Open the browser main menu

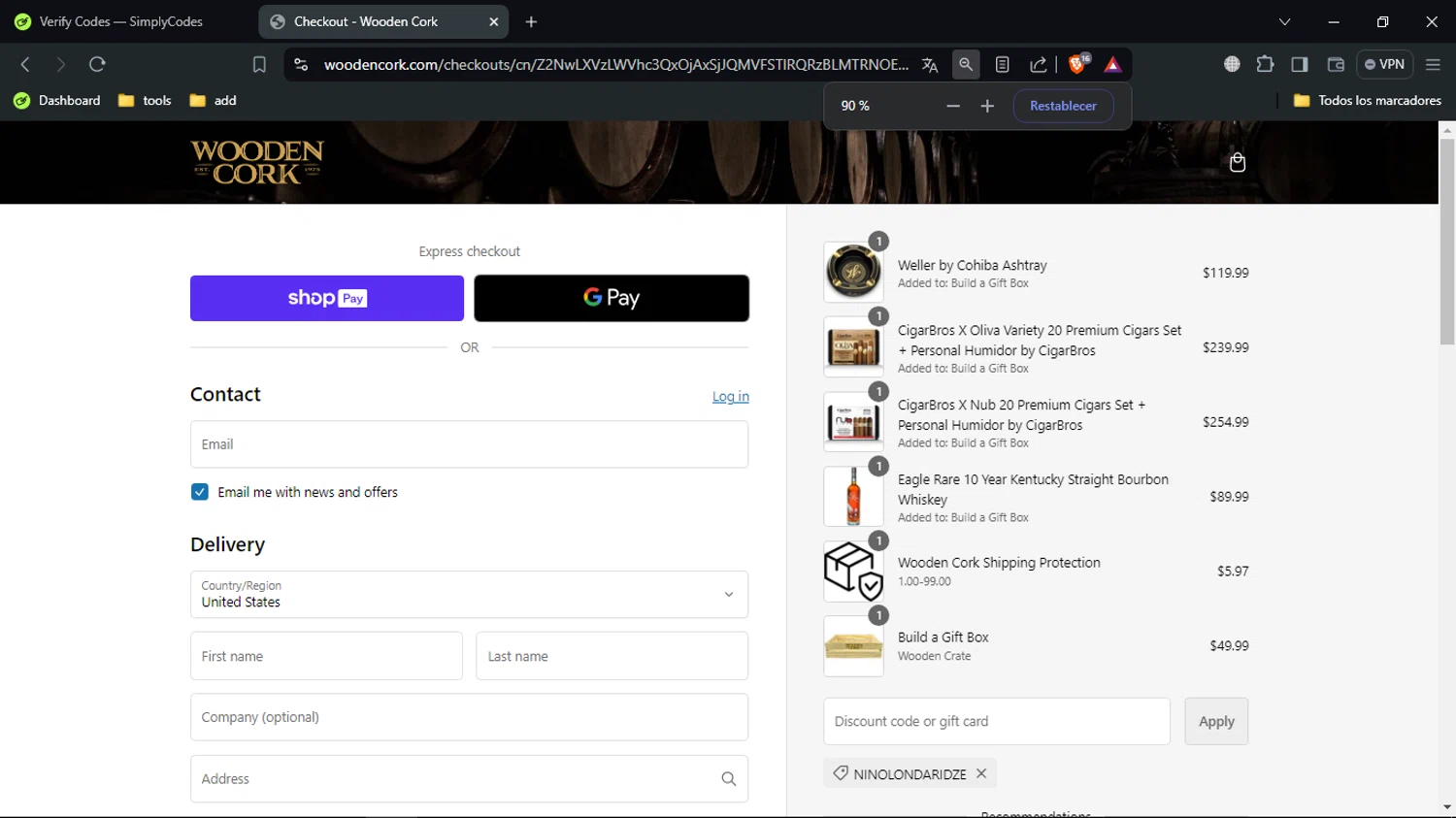click(1433, 64)
